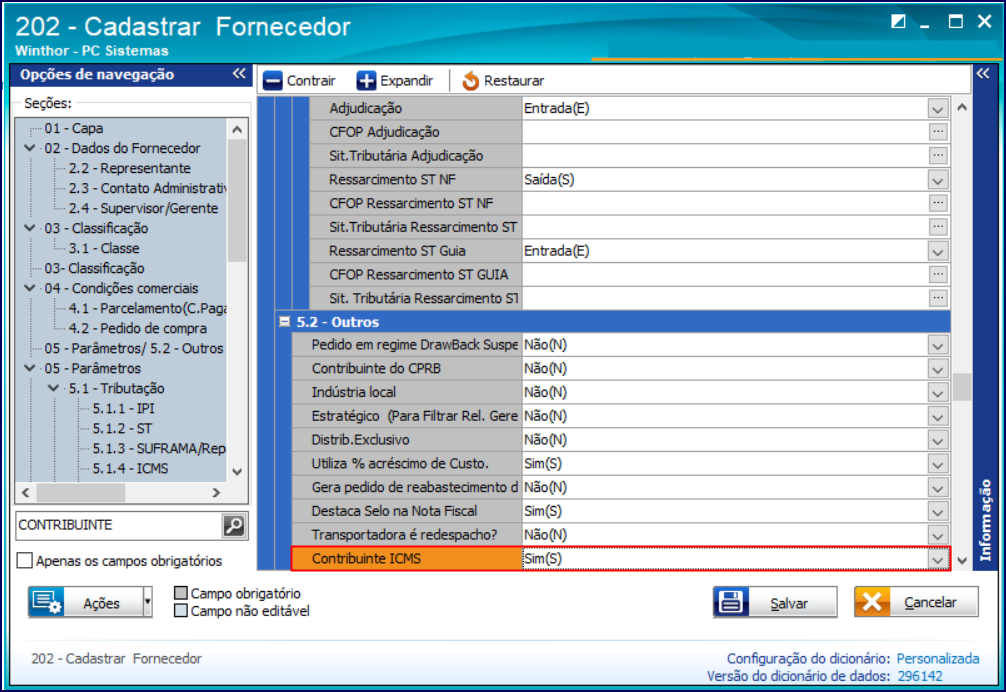
Task: Click the CONTRIBUINTE search input field
Action: pyautogui.click(x=118, y=525)
